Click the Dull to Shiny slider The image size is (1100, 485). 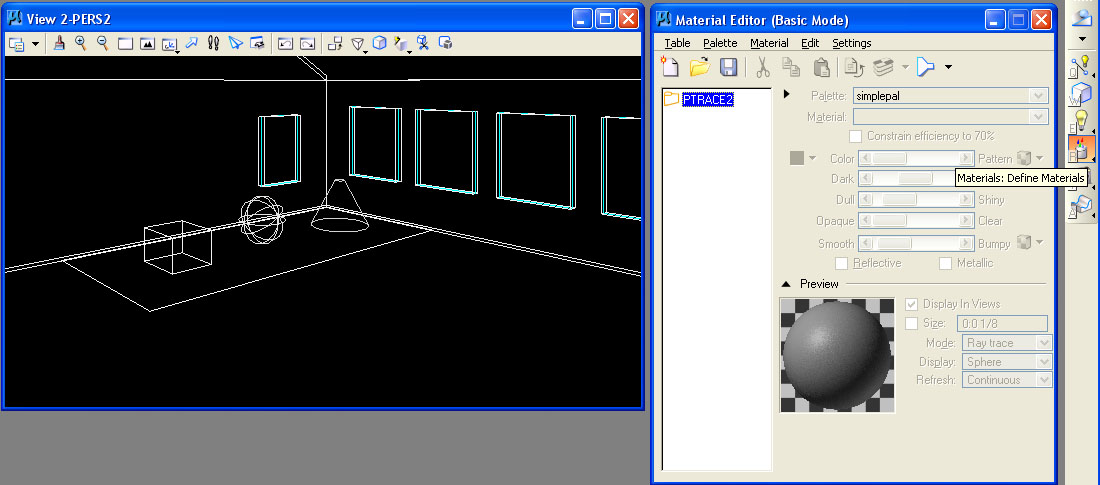coord(915,200)
